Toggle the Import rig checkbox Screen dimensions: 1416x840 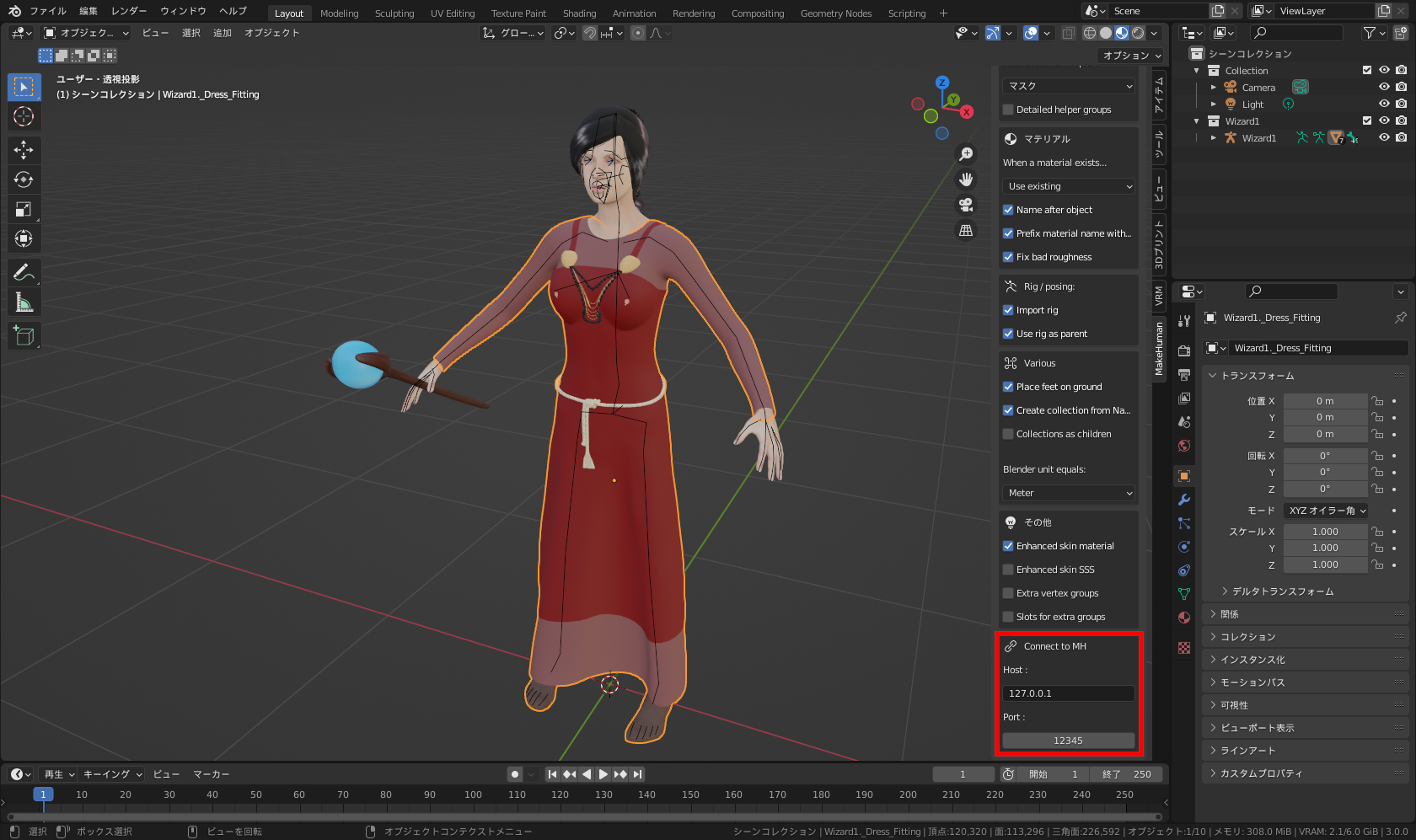coord(1008,309)
